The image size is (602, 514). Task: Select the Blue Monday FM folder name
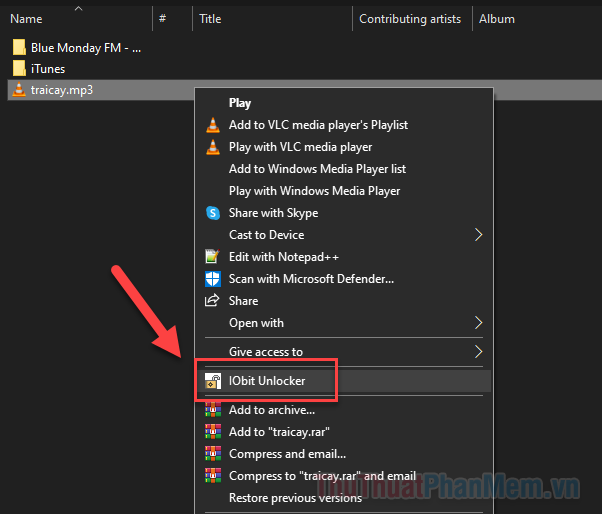coord(86,48)
